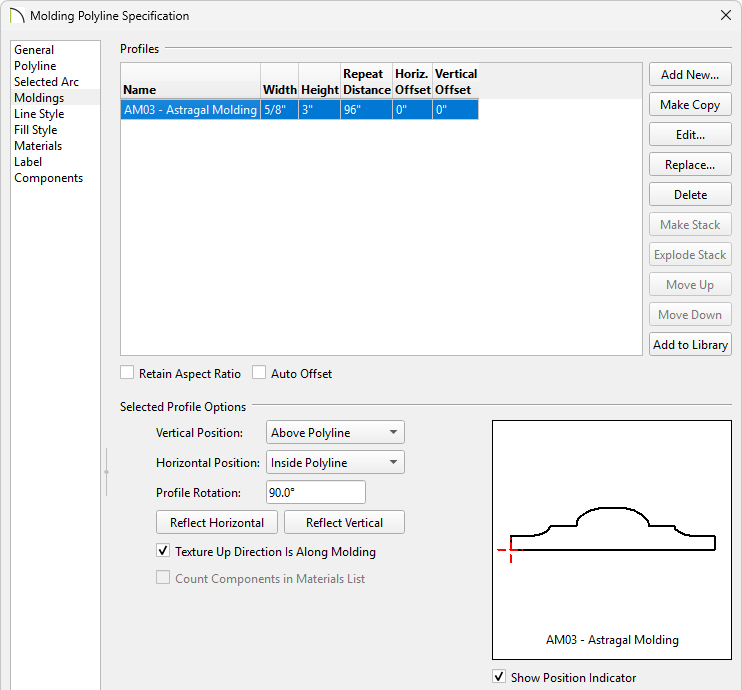Open the General panel
742x690 pixels.
(x=34, y=50)
